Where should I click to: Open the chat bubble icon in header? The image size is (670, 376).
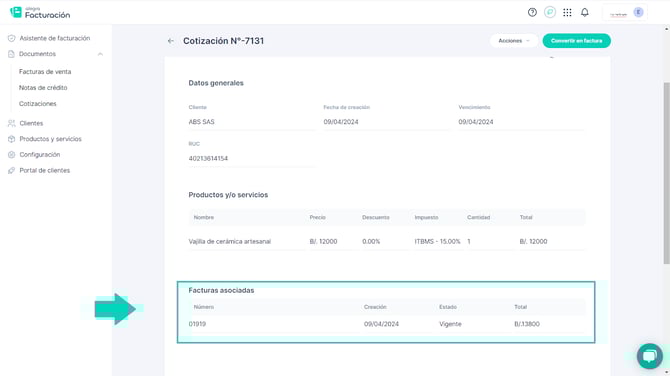point(550,12)
